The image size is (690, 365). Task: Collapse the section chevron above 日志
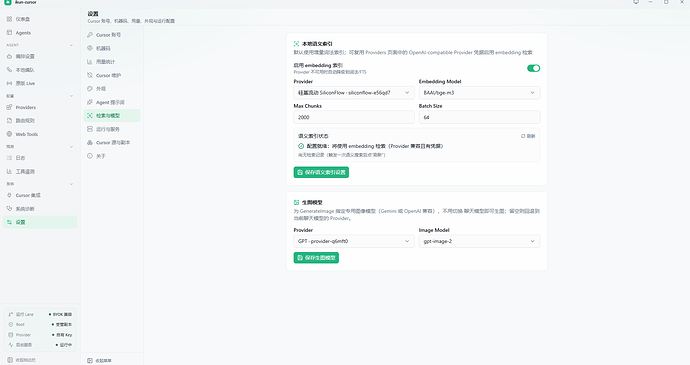coord(72,146)
